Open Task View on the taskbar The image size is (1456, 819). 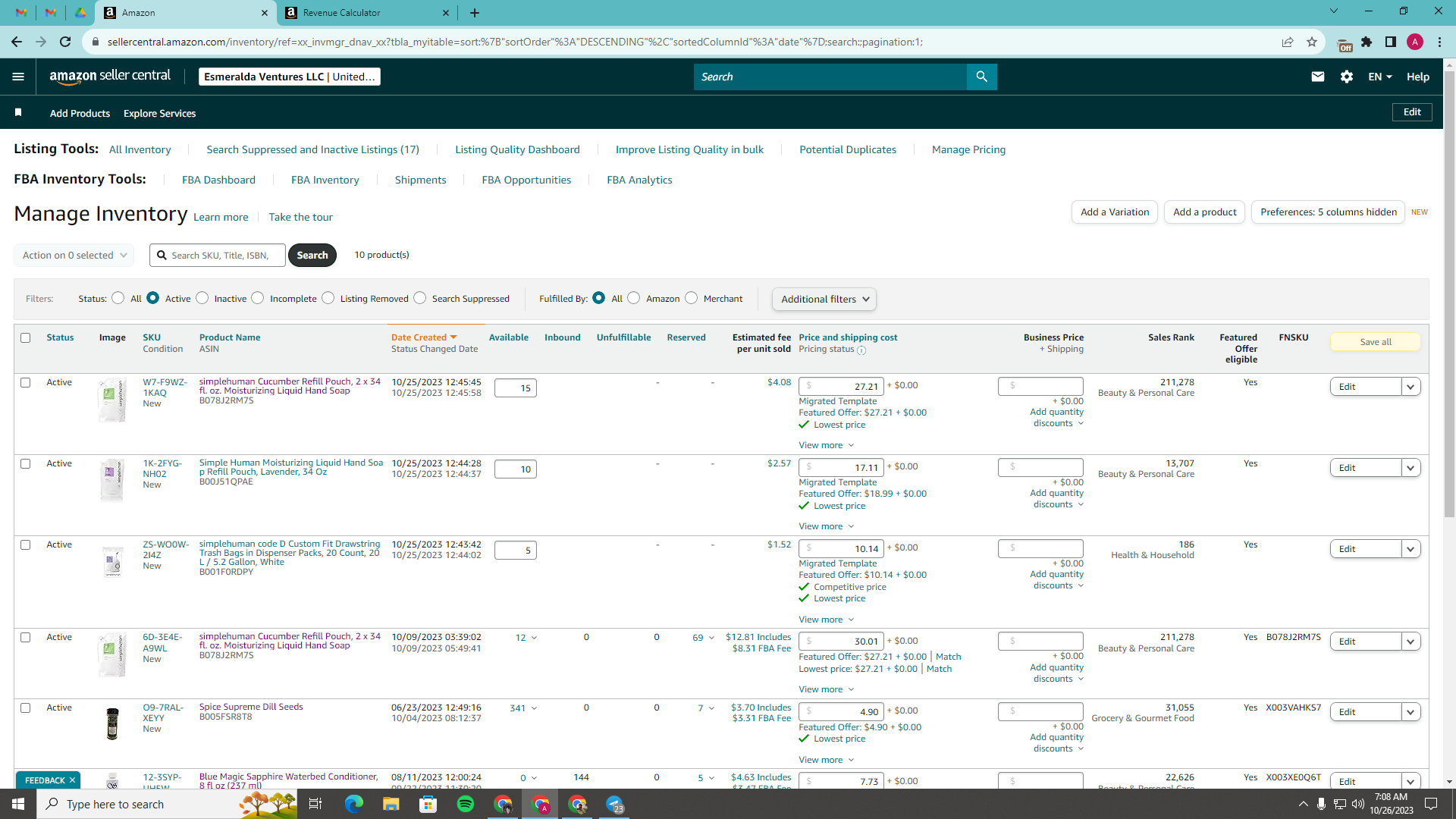[x=315, y=804]
